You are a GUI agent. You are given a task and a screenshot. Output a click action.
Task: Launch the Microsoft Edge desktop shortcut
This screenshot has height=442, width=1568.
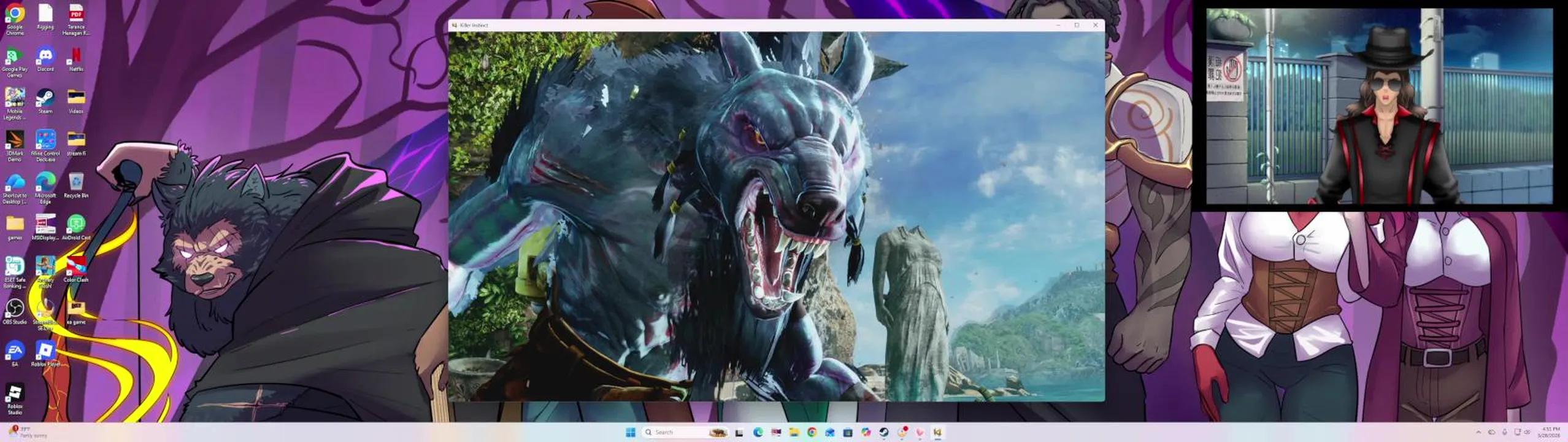tap(45, 188)
